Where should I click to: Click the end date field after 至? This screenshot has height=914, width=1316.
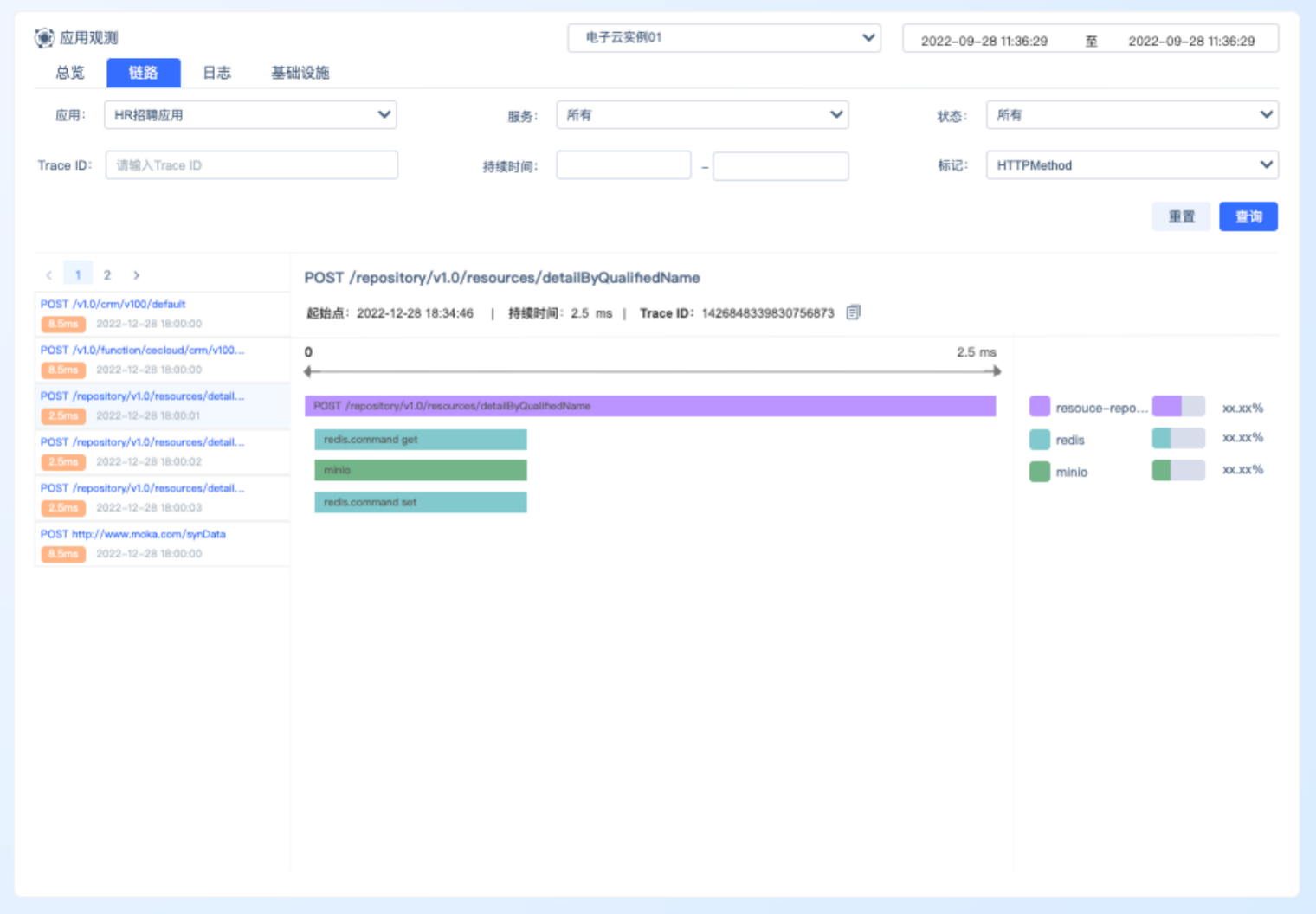click(1191, 41)
